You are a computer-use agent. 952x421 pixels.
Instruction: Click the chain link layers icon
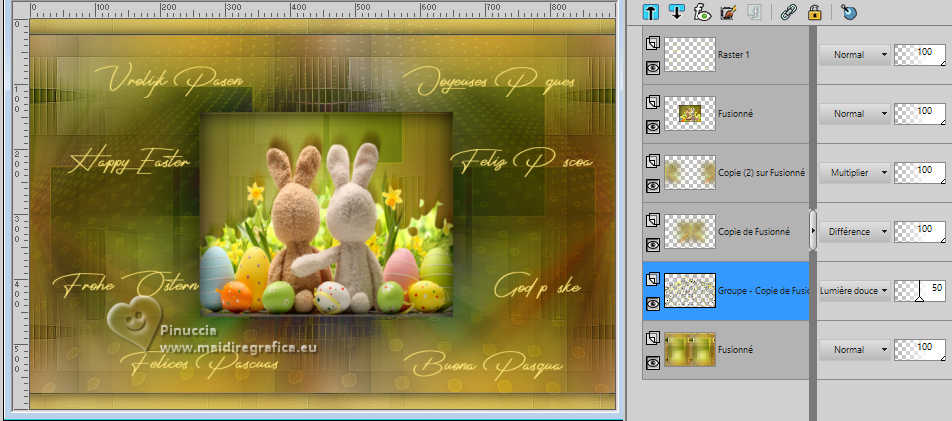789,12
